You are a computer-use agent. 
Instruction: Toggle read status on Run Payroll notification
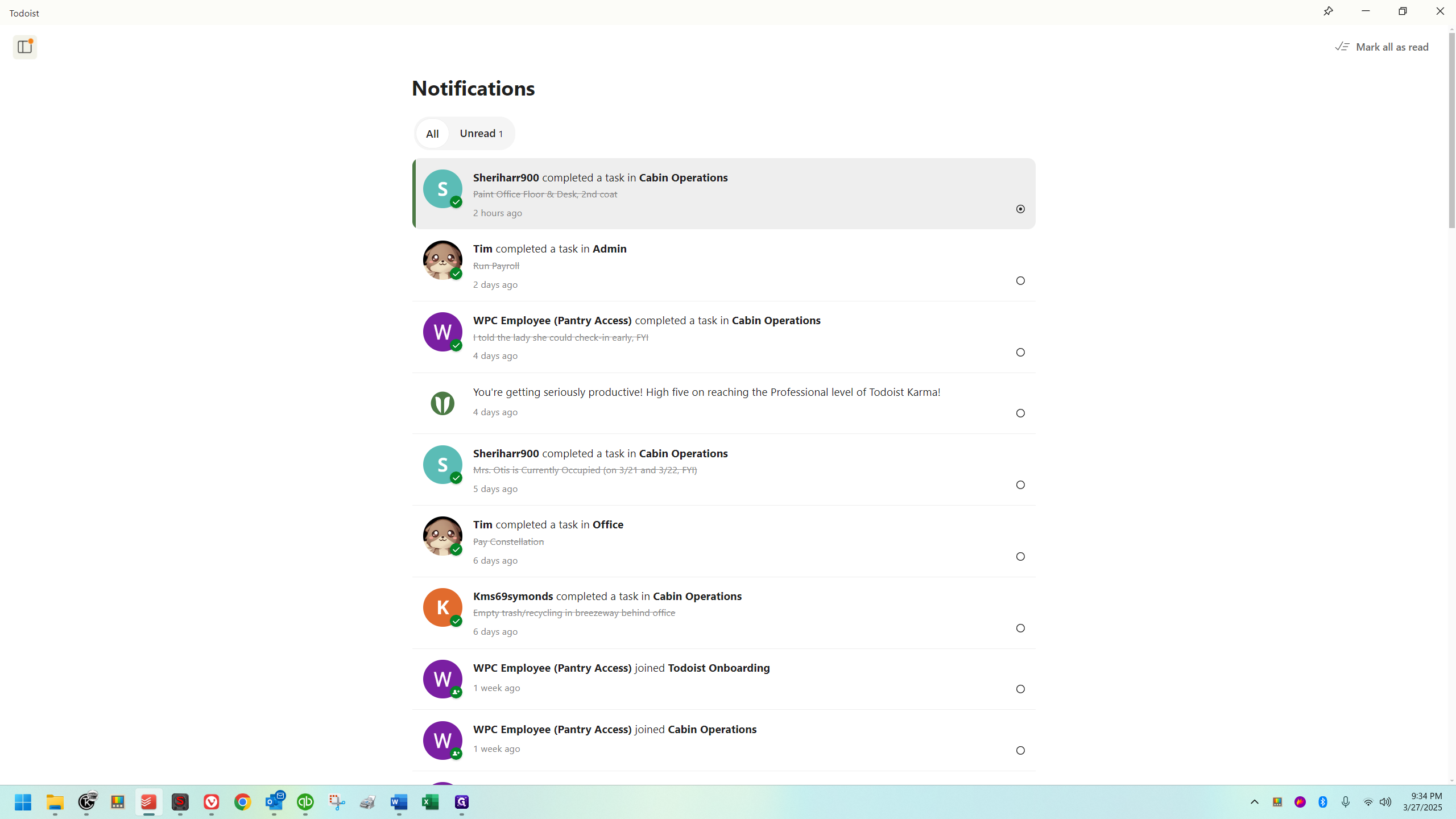point(1020,281)
